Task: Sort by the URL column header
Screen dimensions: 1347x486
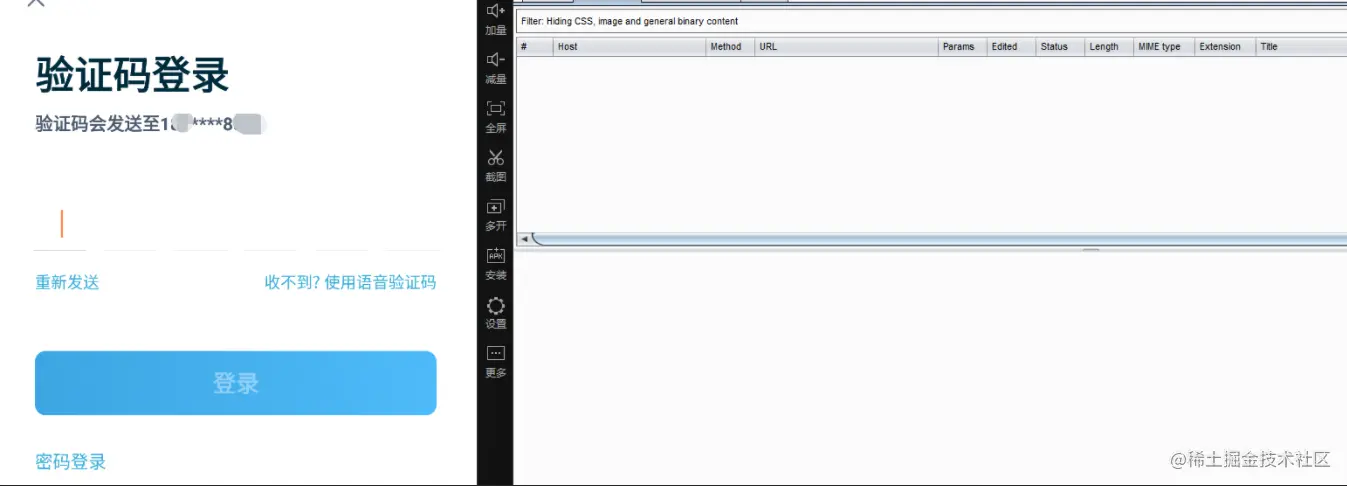Action: click(846, 47)
